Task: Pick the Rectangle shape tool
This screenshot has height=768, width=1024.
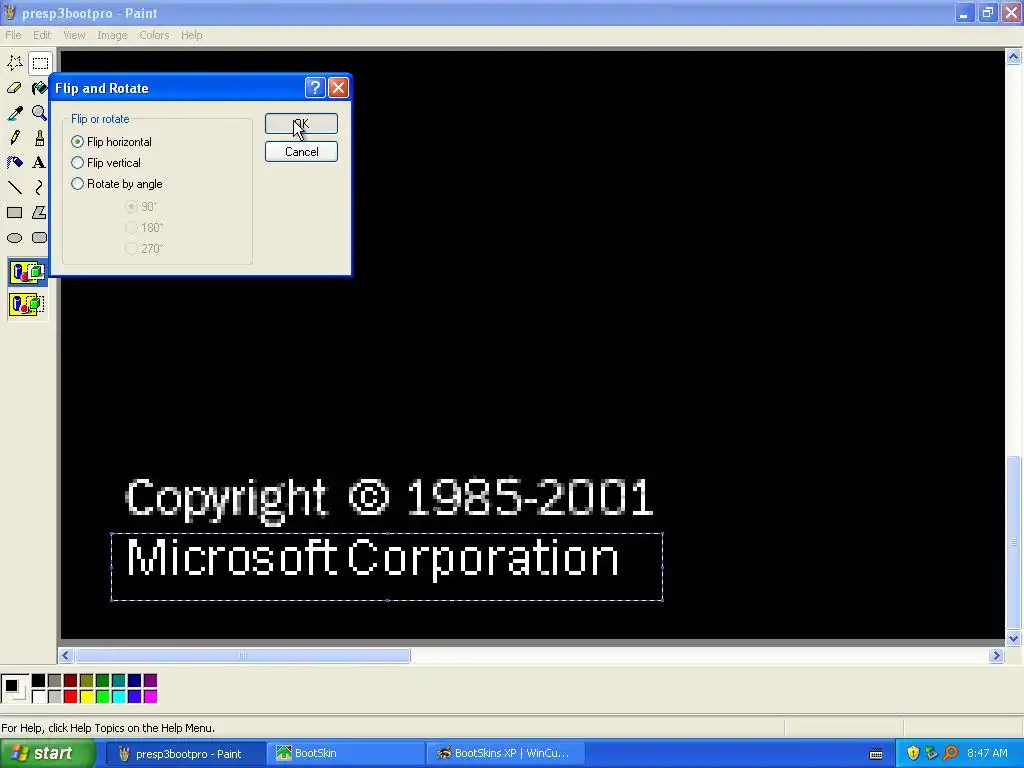Action: coord(14,213)
